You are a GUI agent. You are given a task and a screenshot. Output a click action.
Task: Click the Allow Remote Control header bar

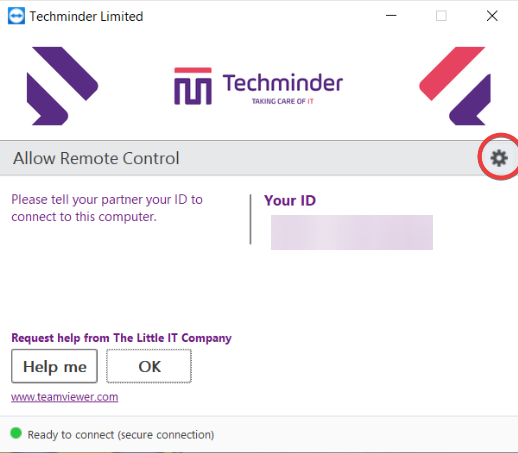pyautogui.click(x=259, y=158)
